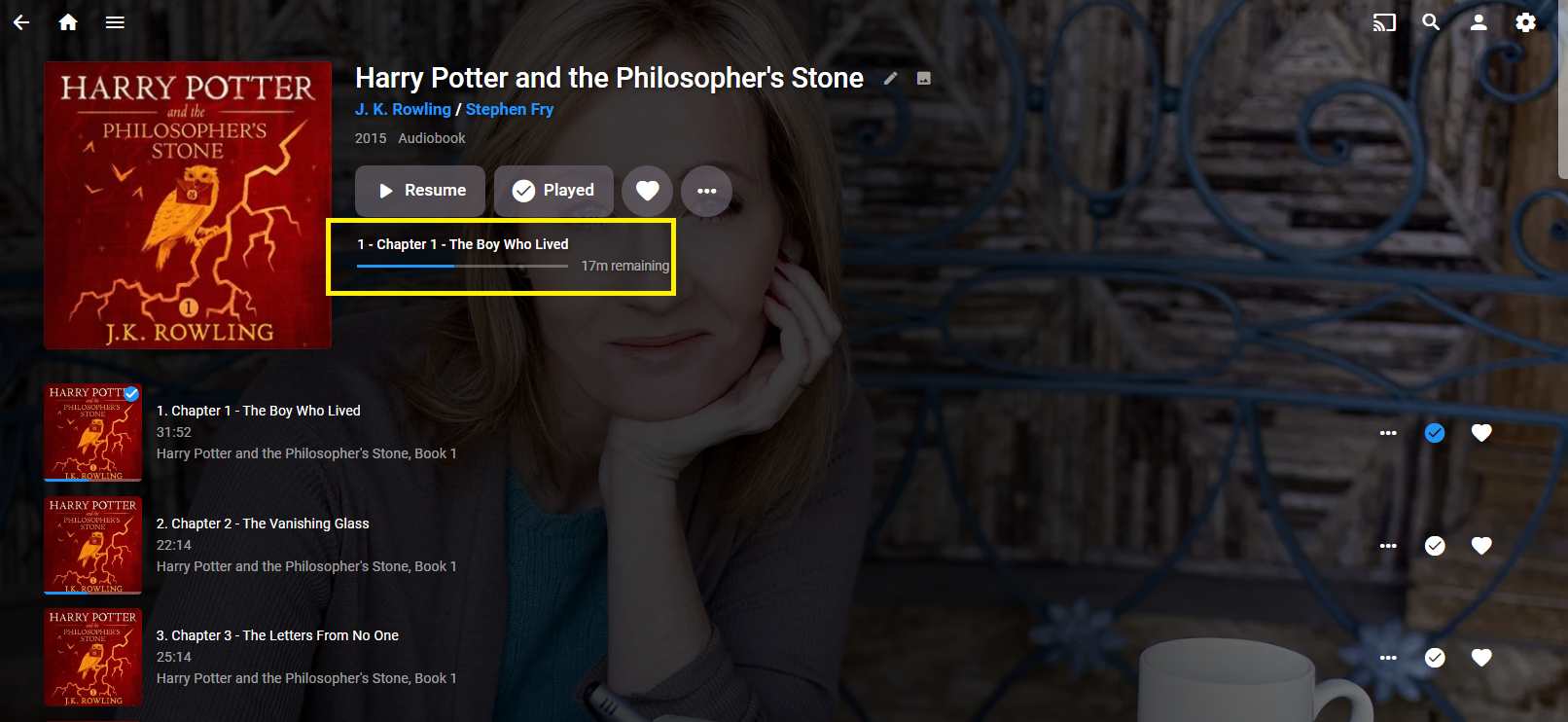
Task: Toggle the Played button for the album
Action: (x=553, y=191)
